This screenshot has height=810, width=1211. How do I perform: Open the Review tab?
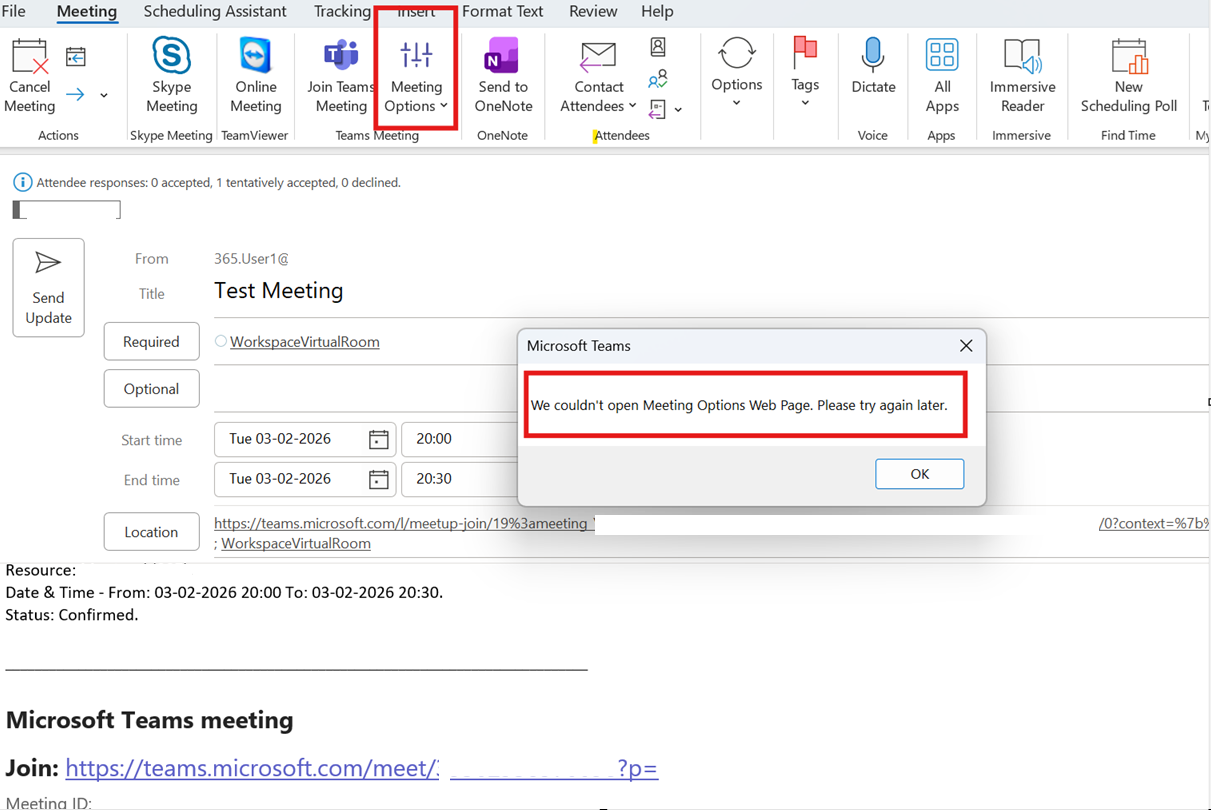click(593, 12)
